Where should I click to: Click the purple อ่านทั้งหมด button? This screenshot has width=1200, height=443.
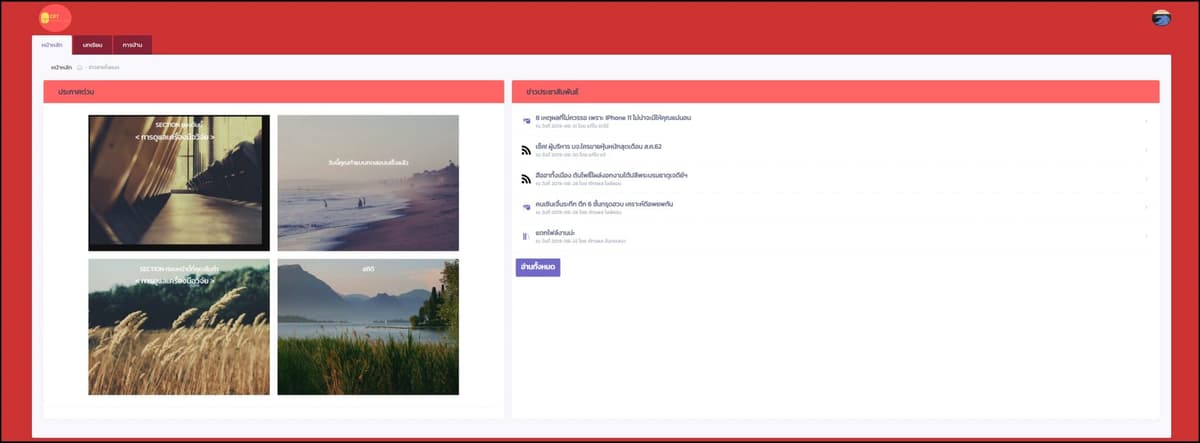pos(538,267)
